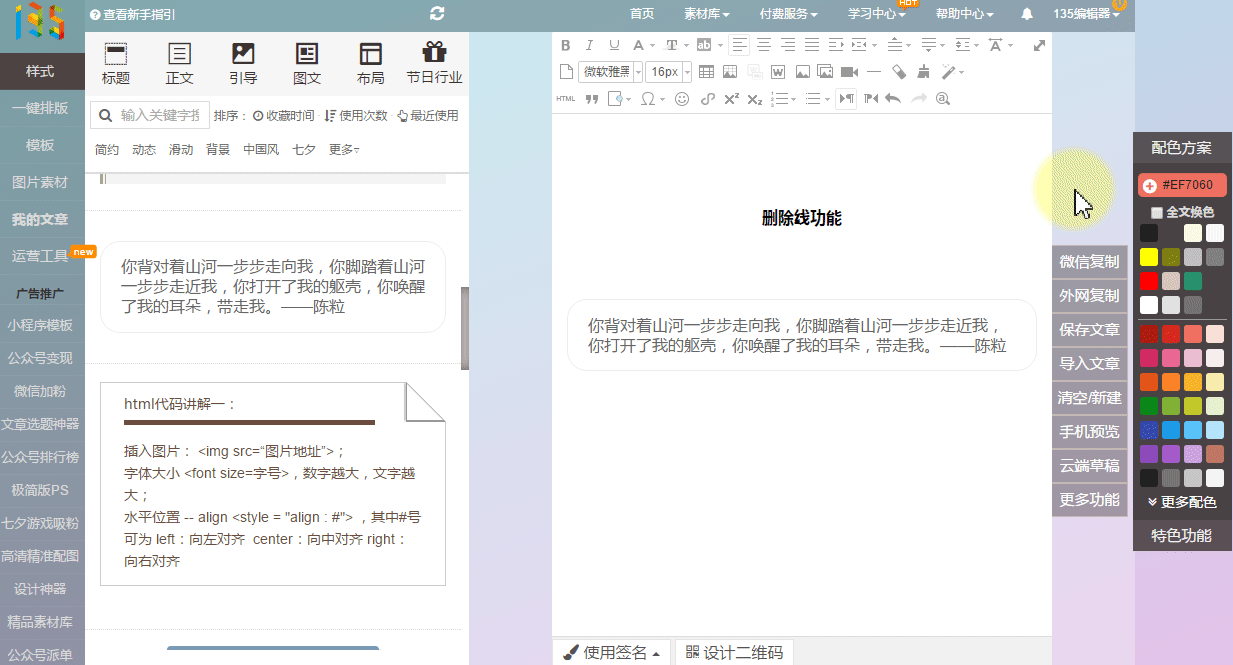Click the hyperlink chain icon

point(708,99)
